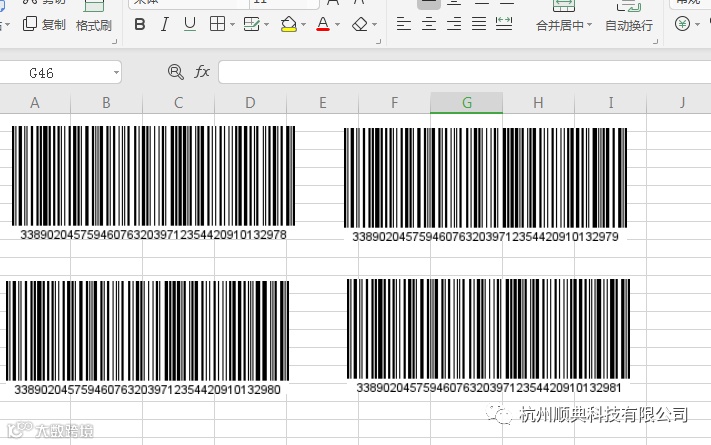Select the barcode image ending in 32981
The width and height of the screenshot is (711, 445).
click(x=488, y=336)
